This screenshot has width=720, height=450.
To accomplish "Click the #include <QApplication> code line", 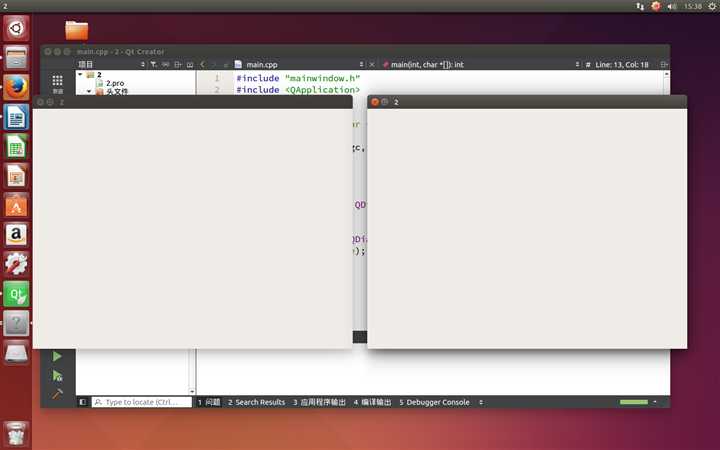I will pyautogui.click(x=298, y=90).
